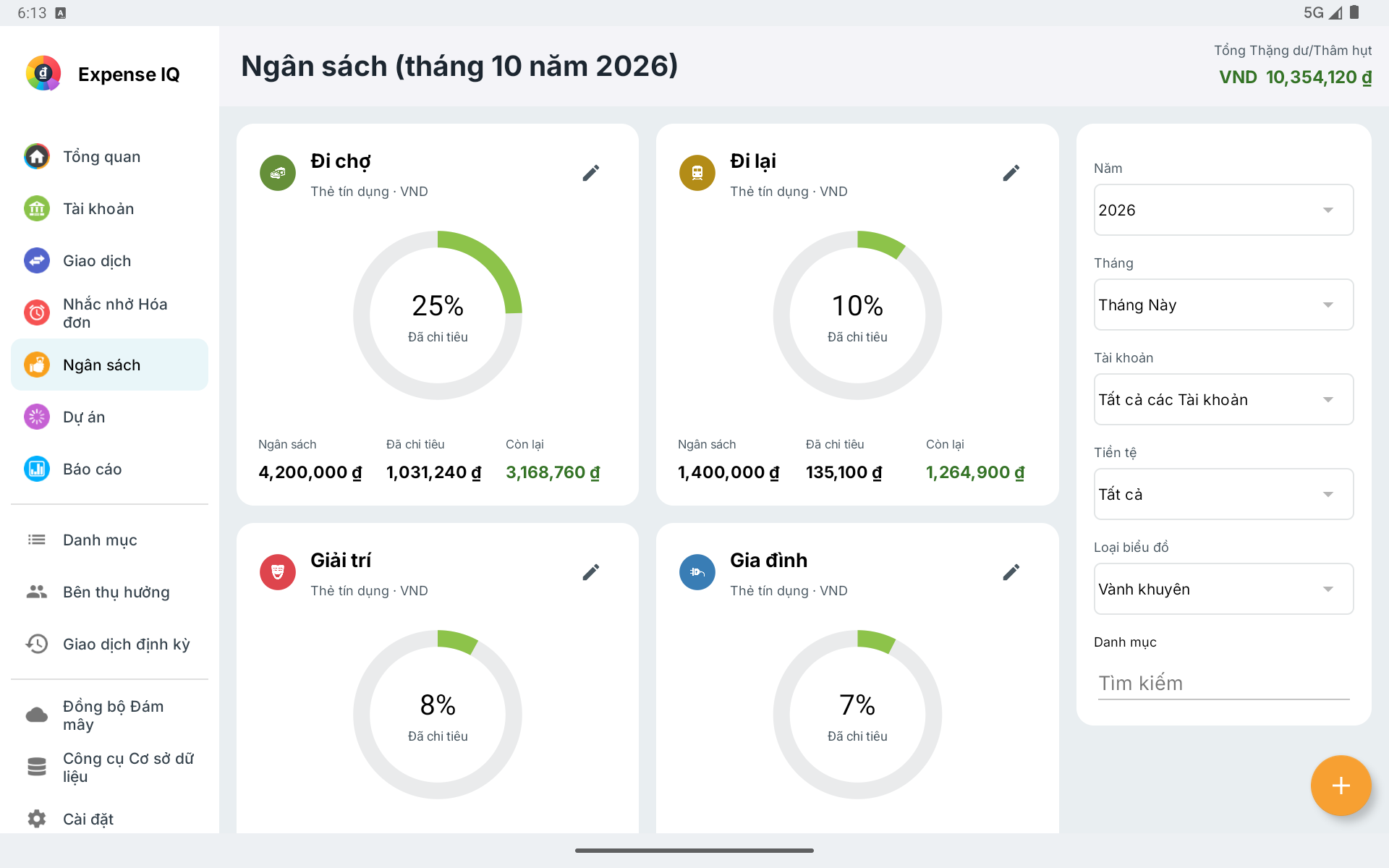Add new budget with plus button
This screenshot has height=868, width=1389.
coord(1341,786)
